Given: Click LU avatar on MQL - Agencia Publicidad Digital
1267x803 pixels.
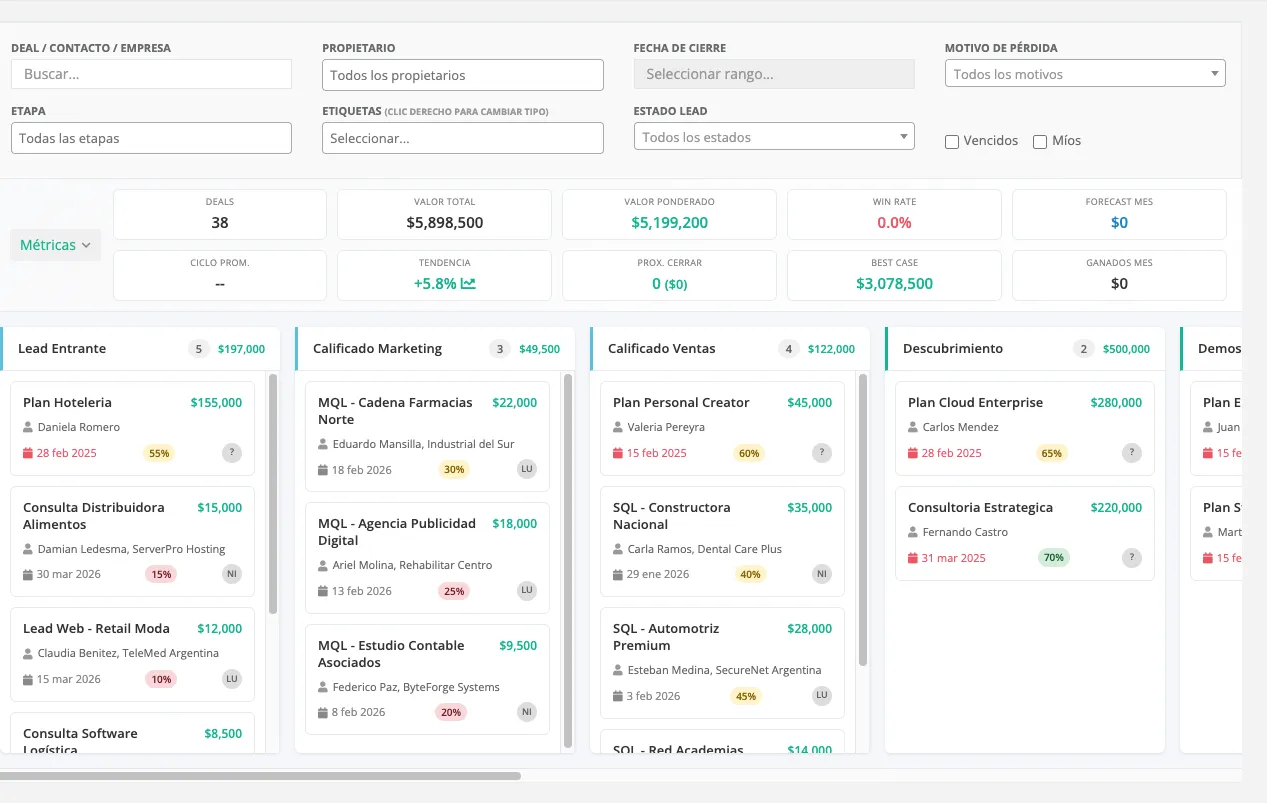Looking at the screenshot, I should coord(527,591).
